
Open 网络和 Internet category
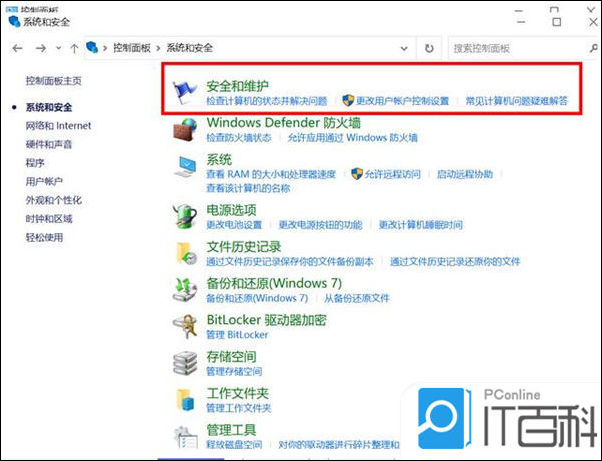[x=58, y=126]
